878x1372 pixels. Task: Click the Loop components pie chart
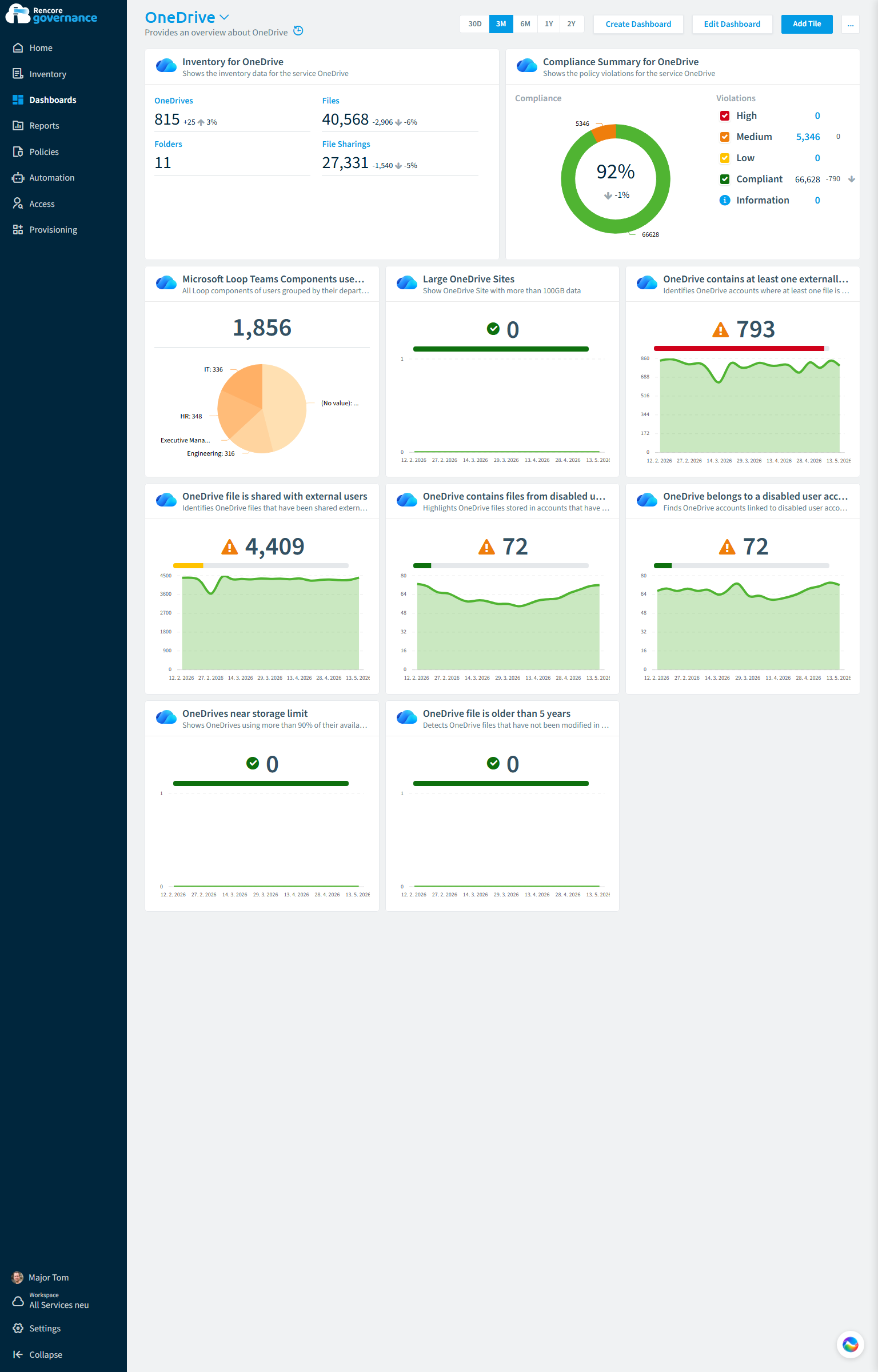(x=262, y=409)
